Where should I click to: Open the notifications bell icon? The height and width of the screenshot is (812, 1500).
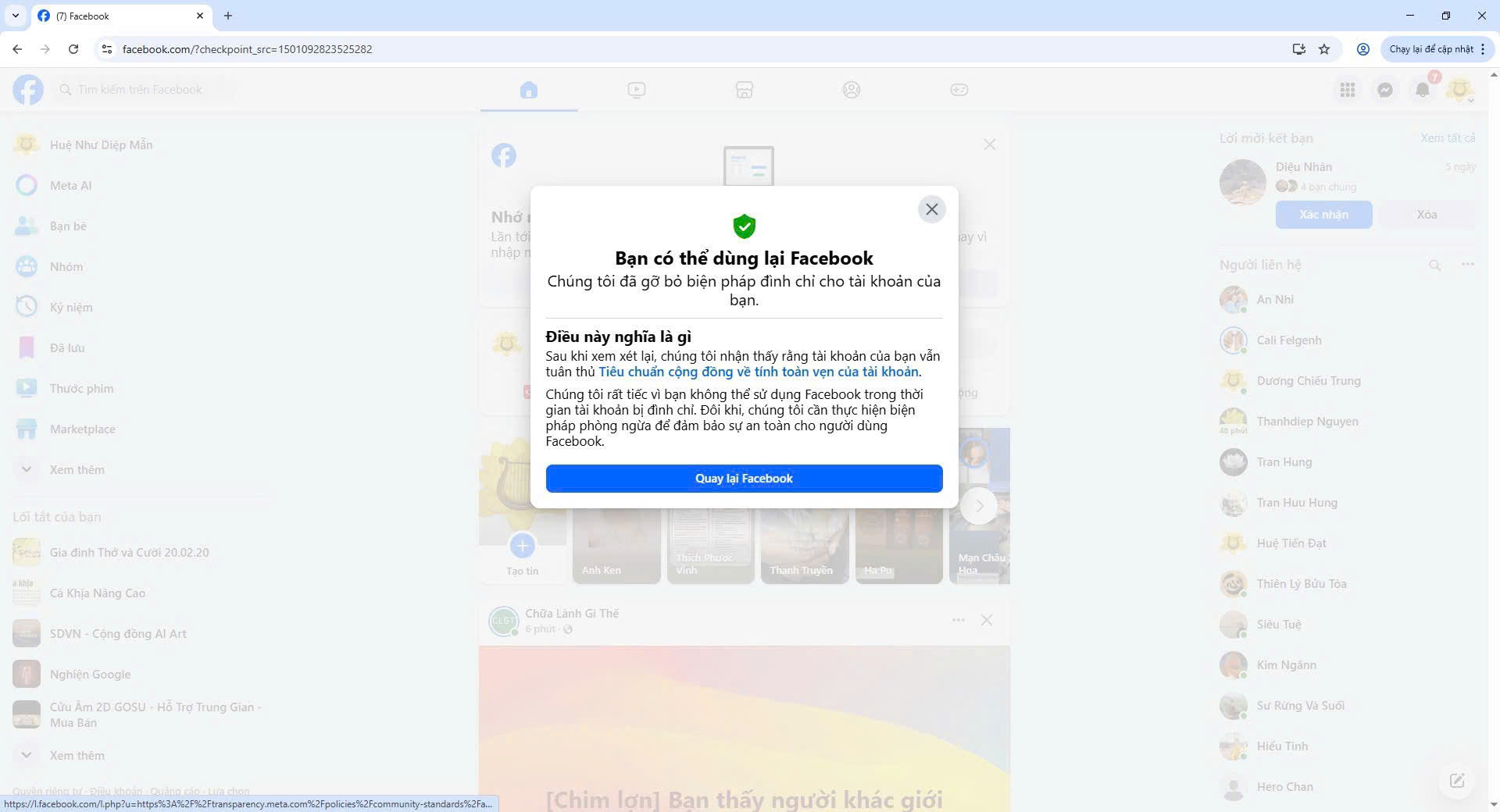tap(1423, 90)
